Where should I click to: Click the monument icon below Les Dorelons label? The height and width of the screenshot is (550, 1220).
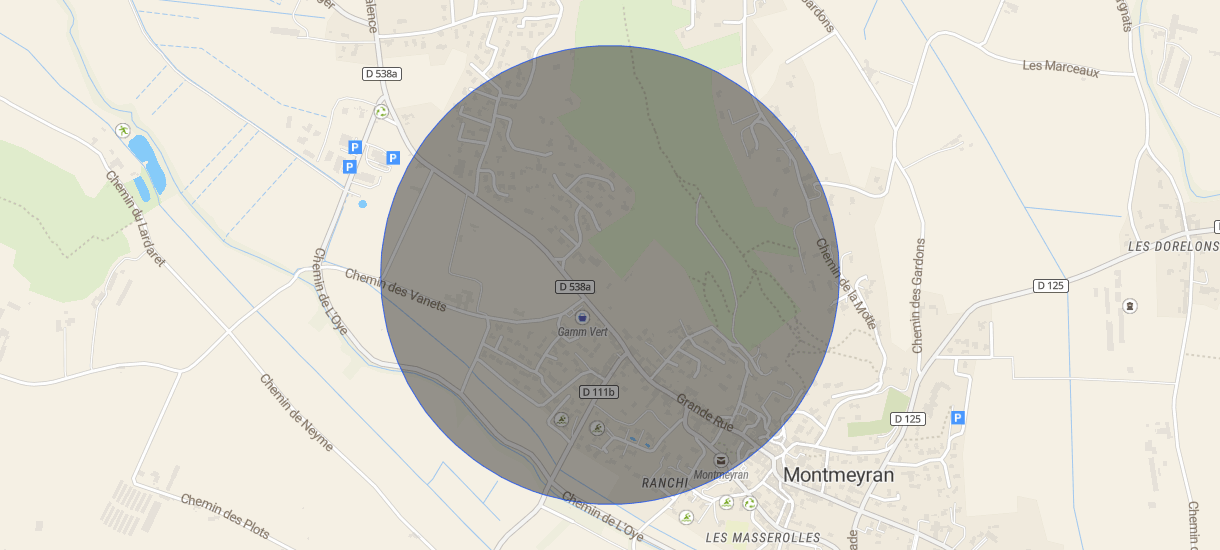1131,305
